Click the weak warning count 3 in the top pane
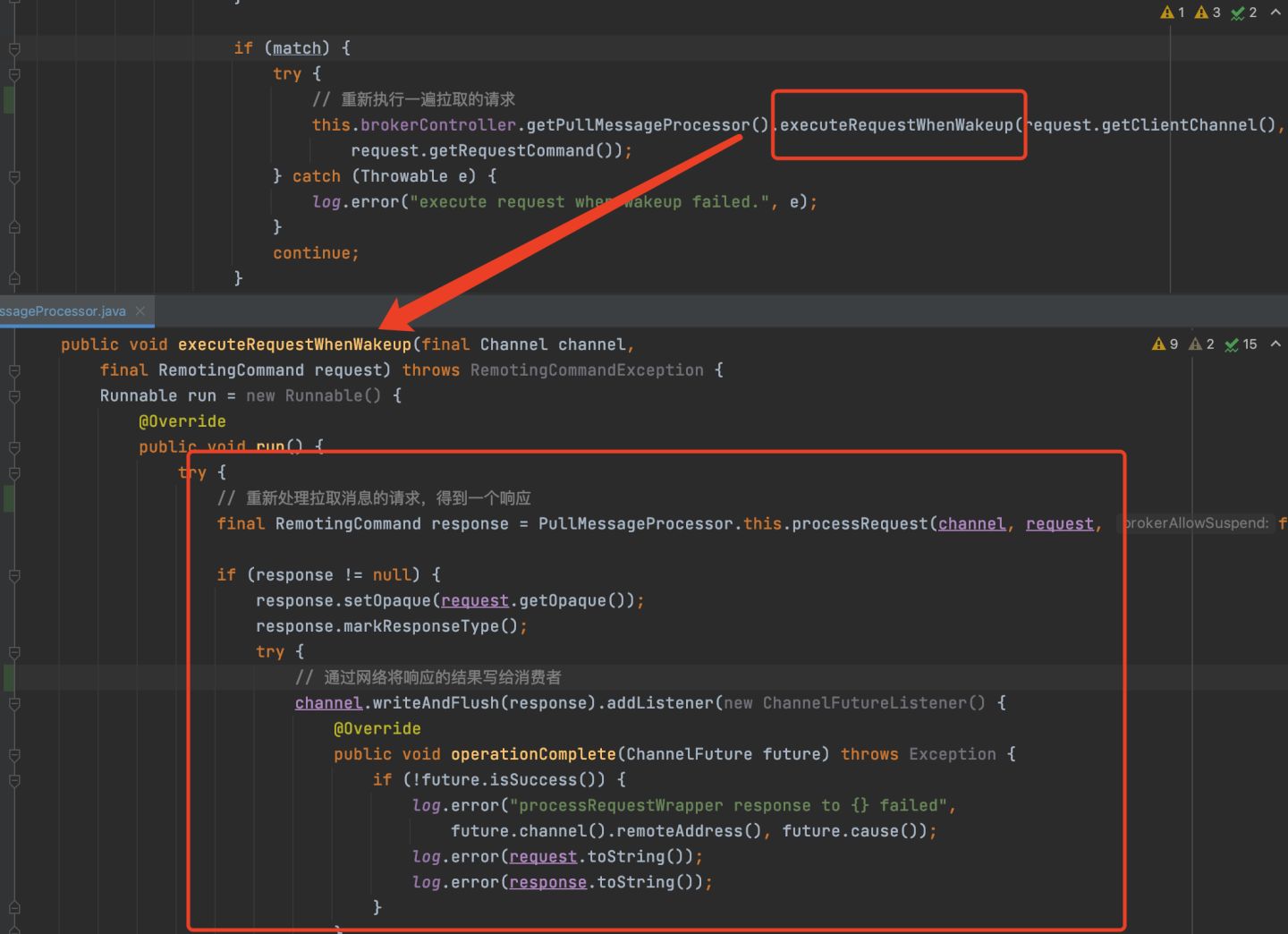Viewport: 1288px width, 934px height. pos(1207,13)
